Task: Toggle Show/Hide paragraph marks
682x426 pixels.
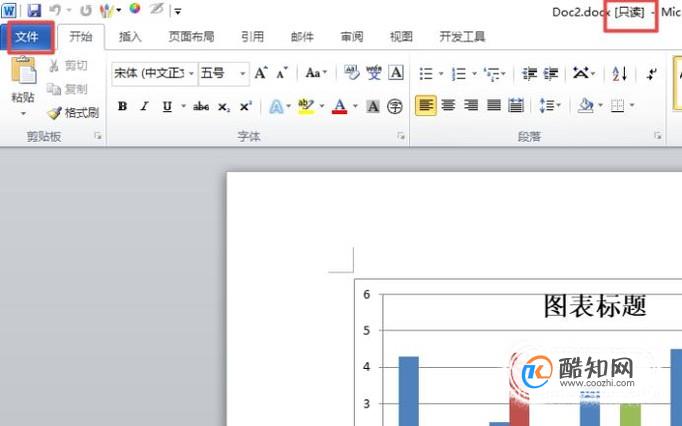Action: [x=652, y=74]
